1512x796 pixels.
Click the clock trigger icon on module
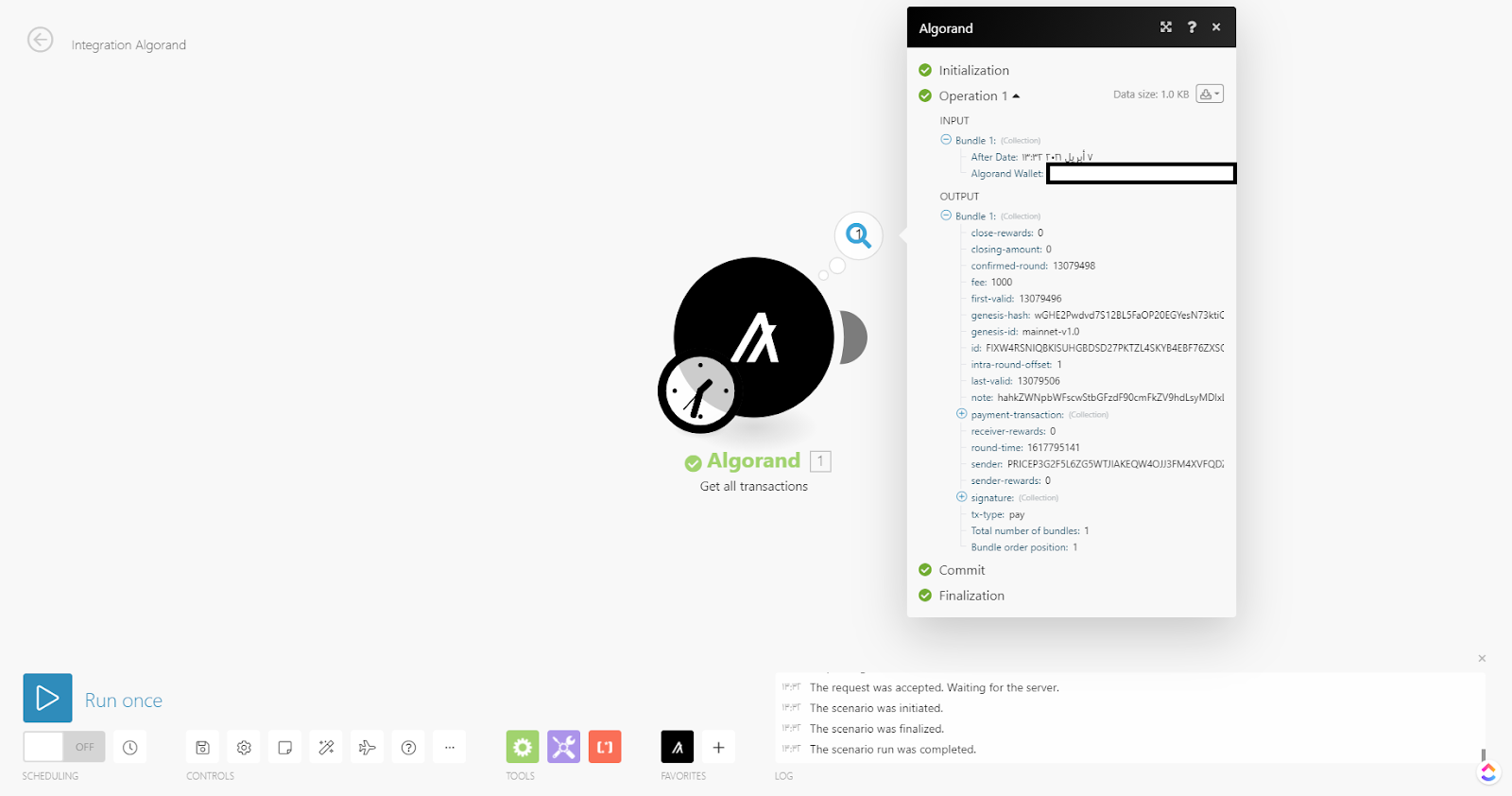pos(699,391)
